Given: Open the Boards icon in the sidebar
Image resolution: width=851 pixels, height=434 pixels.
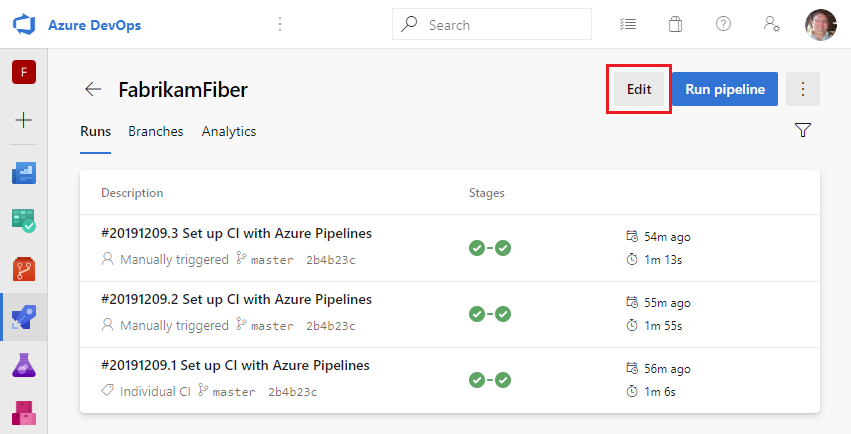Looking at the screenshot, I should tap(24, 221).
